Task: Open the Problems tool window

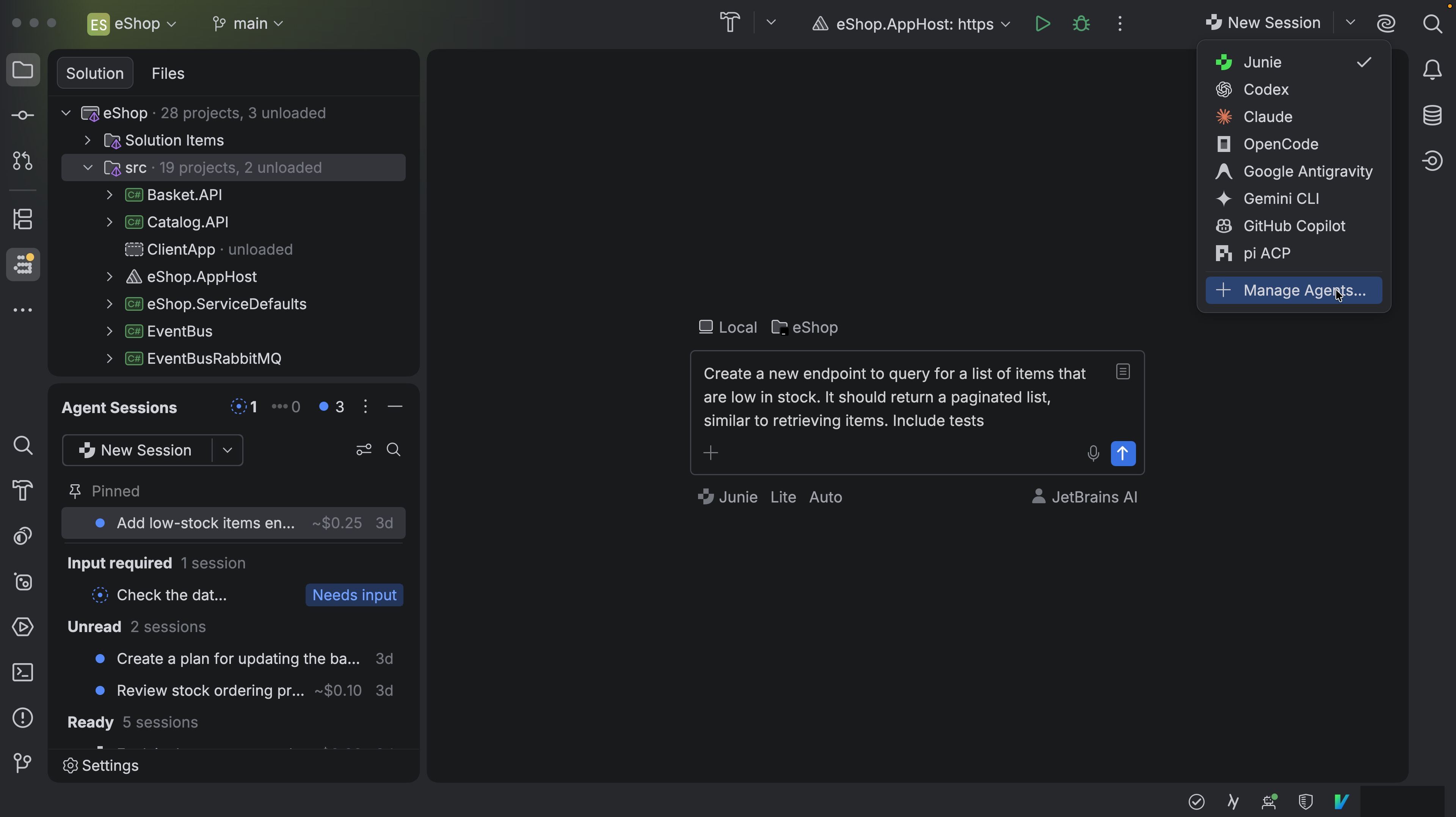Action: click(23, 718)
